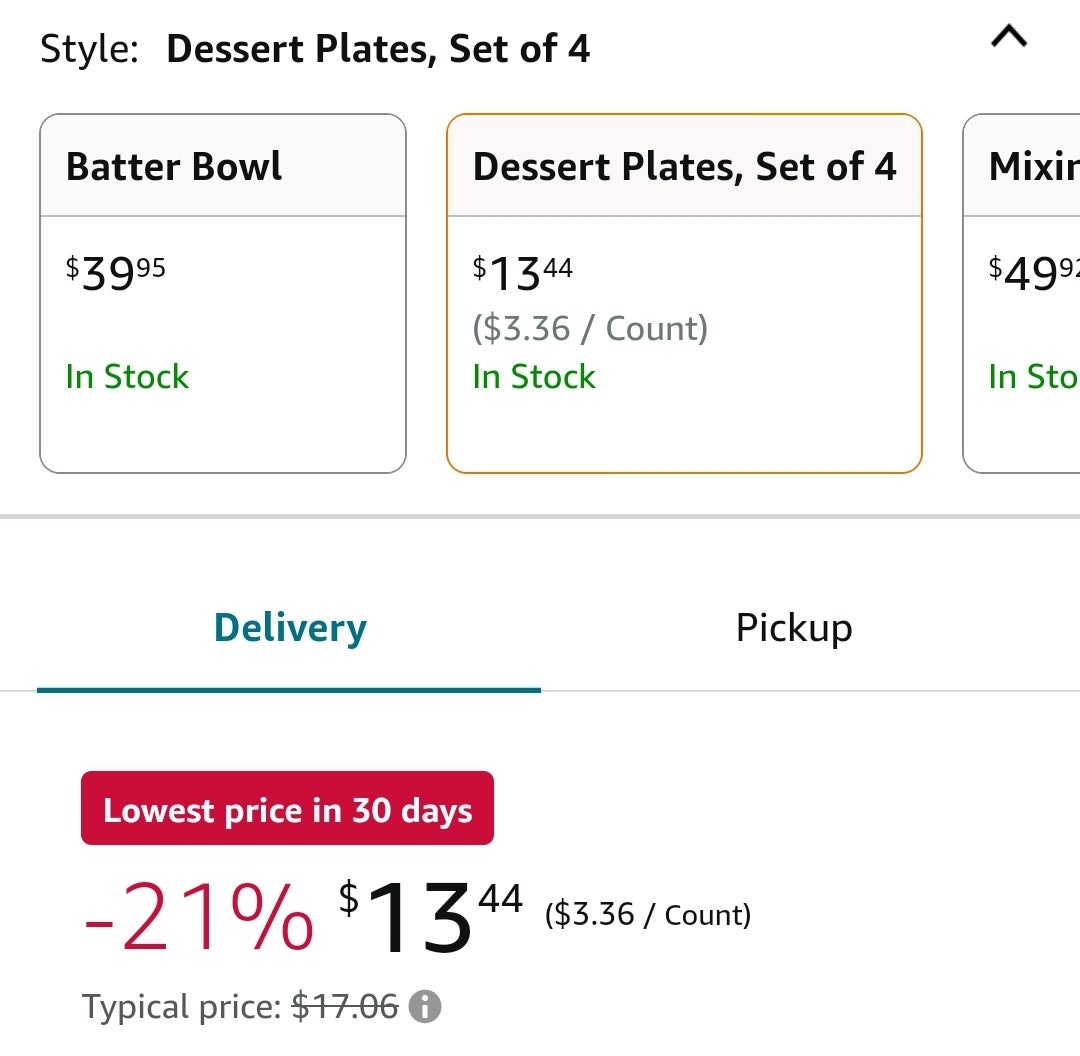
Task: Click the Style: Dessert Plates header label
Action: pos(315,49)
